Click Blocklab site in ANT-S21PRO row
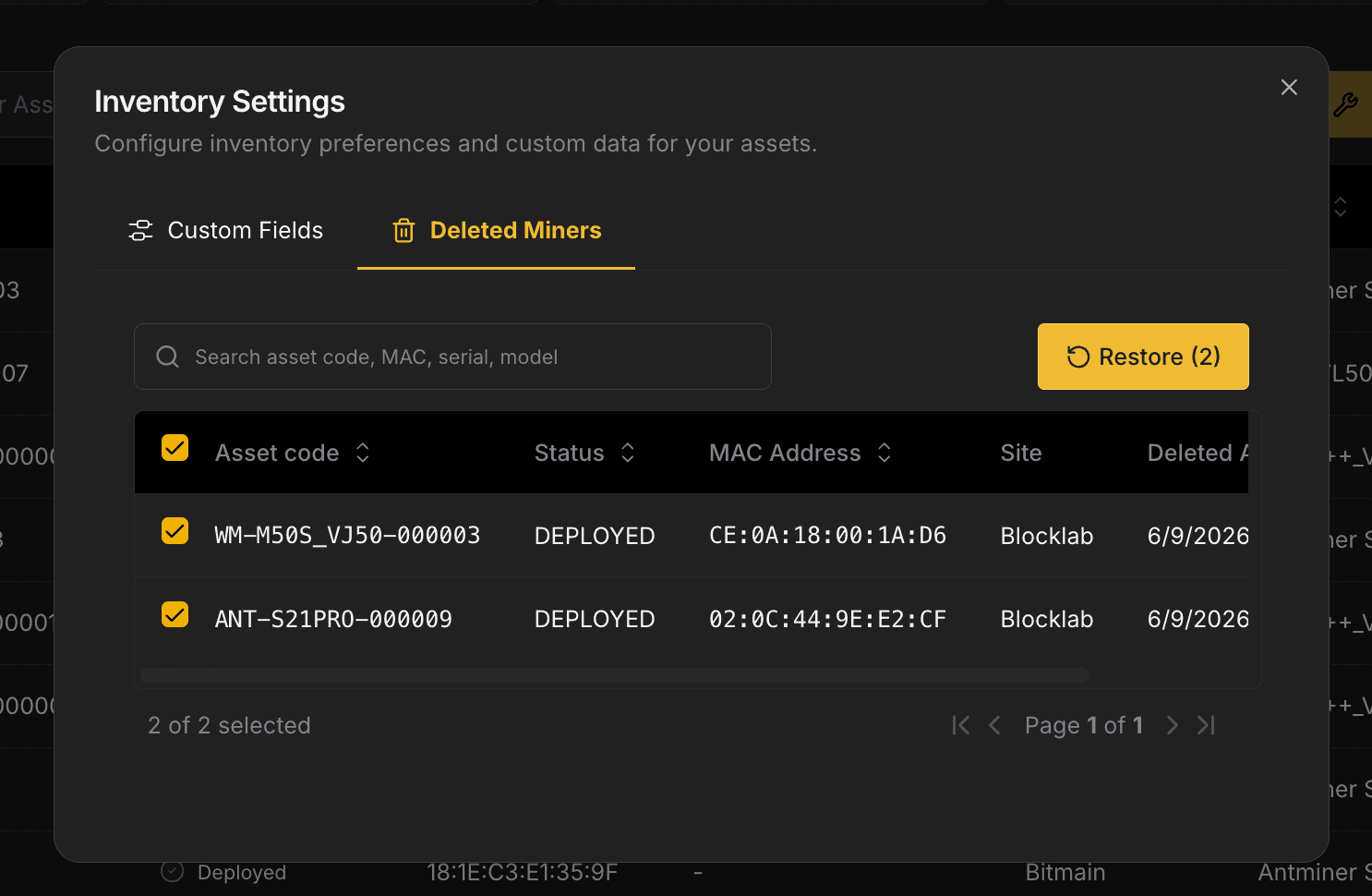Image resolution: width=1372 pixels, height=896 pixels. (x=1047, y=619)
